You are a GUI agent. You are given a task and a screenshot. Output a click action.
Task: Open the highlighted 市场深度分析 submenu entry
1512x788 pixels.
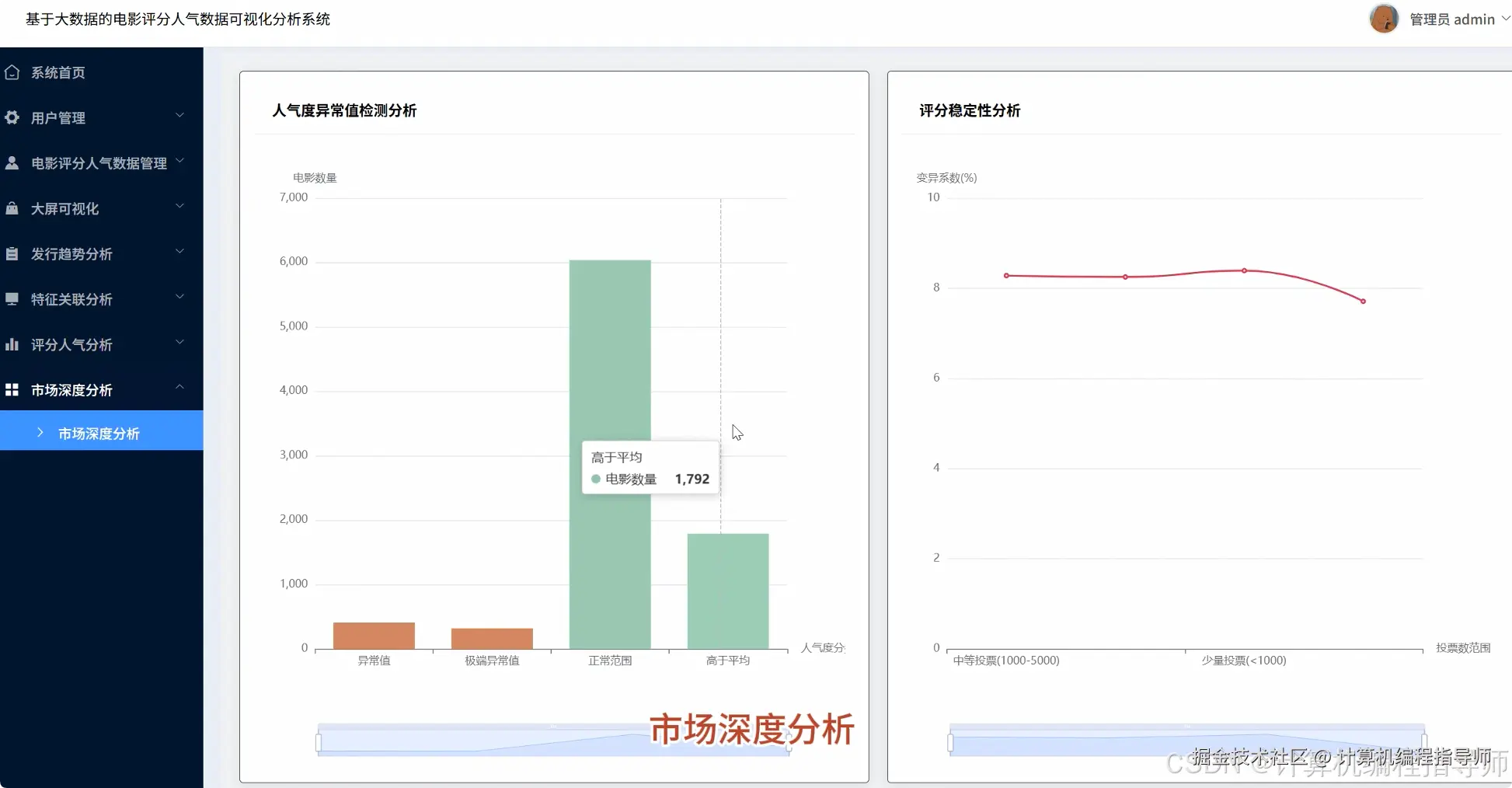click(101, 433)
